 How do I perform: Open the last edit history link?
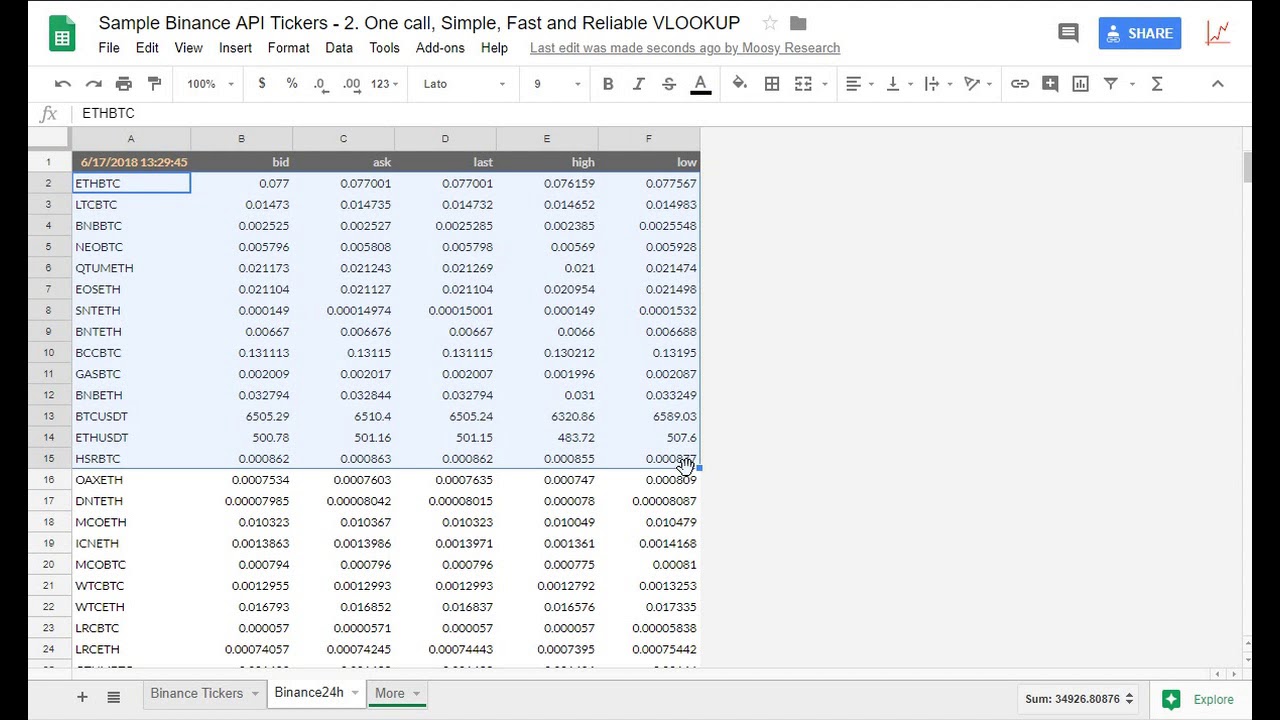click(685, 48)
